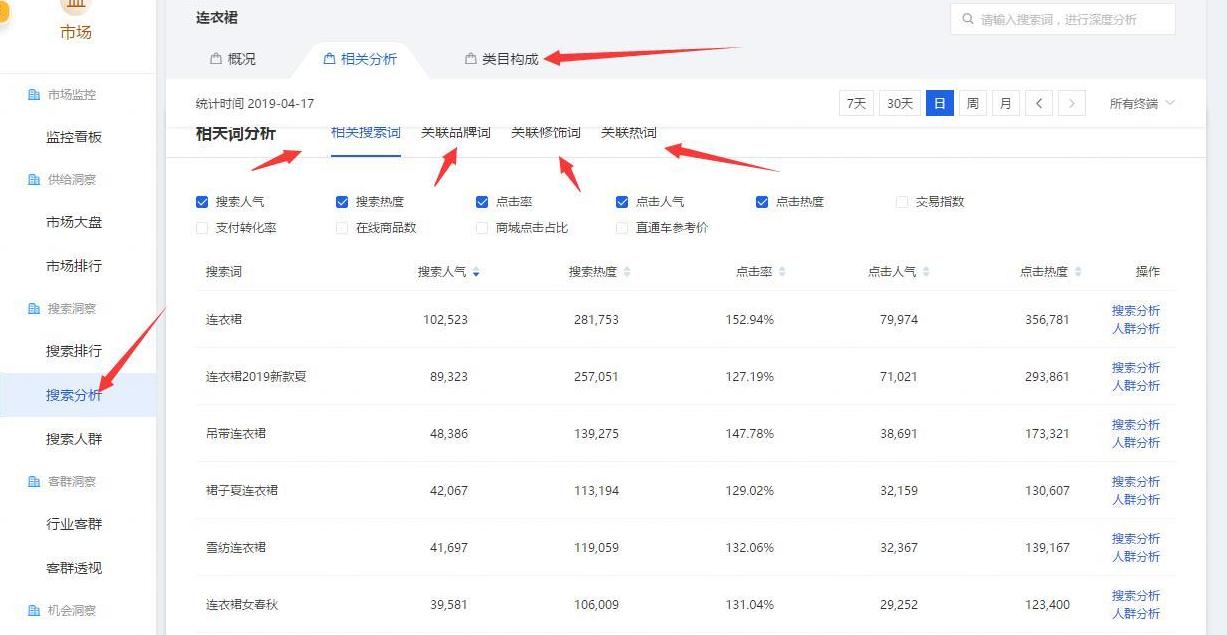Open the 机会洞察 sidebar icon
The image size is (1227, 635).
point(34,609)
